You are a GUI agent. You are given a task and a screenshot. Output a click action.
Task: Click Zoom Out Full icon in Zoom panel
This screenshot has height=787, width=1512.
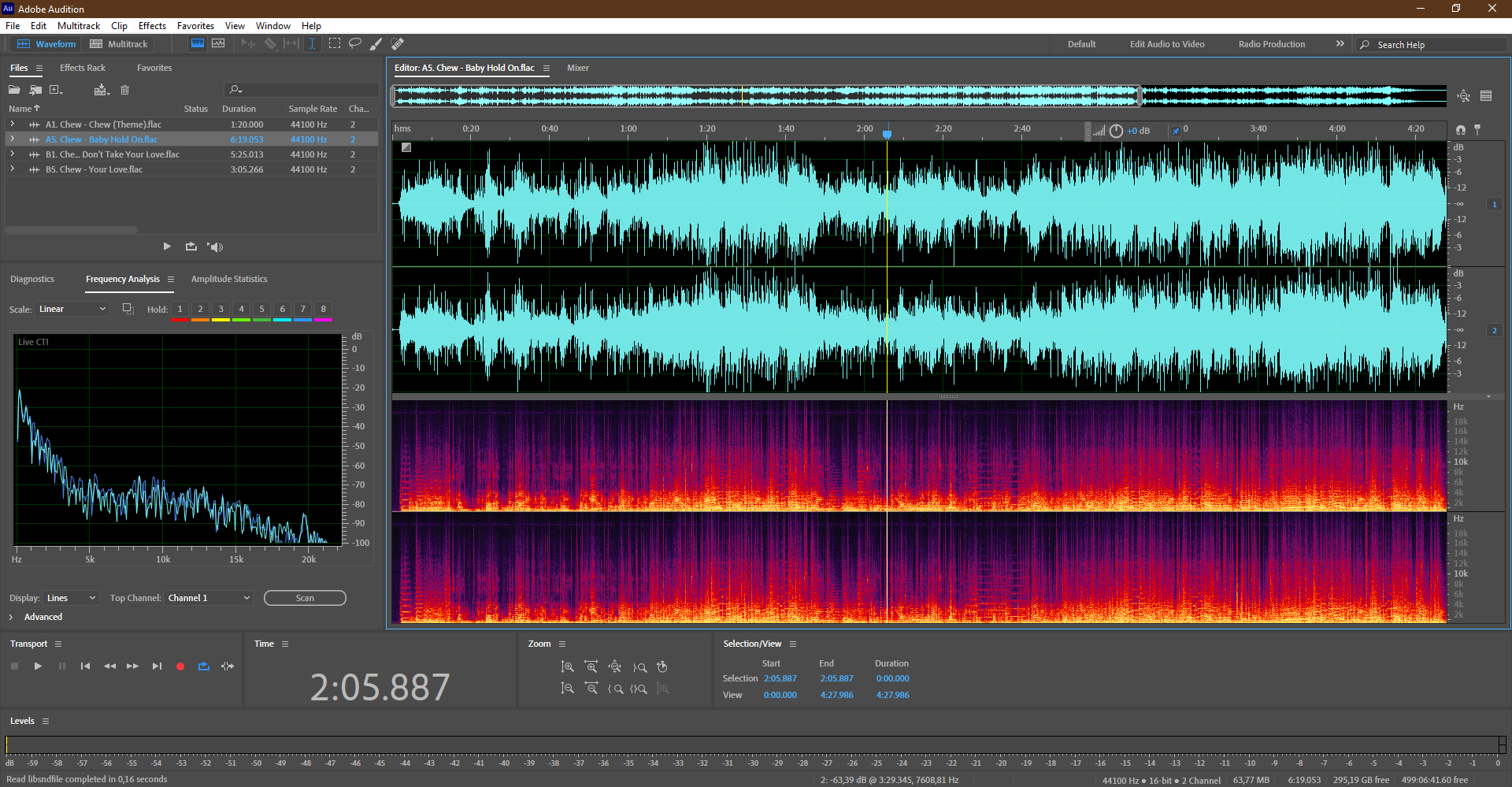tap(615, 667)
